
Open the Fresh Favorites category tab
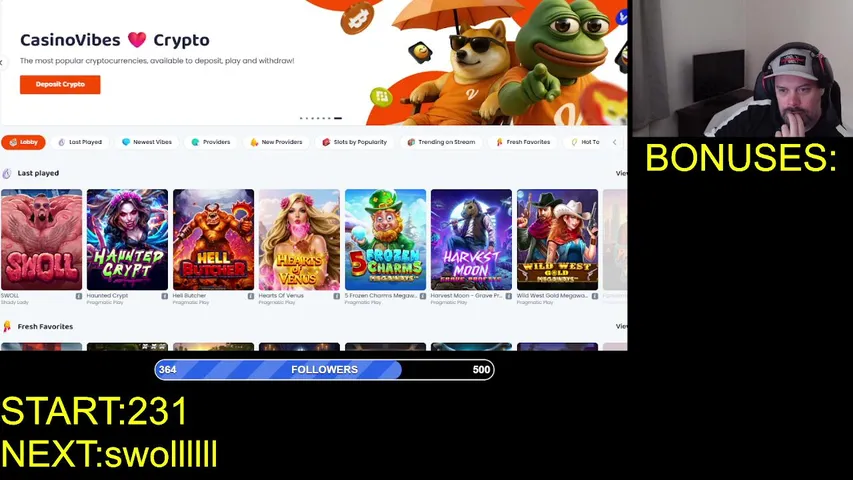523,142
